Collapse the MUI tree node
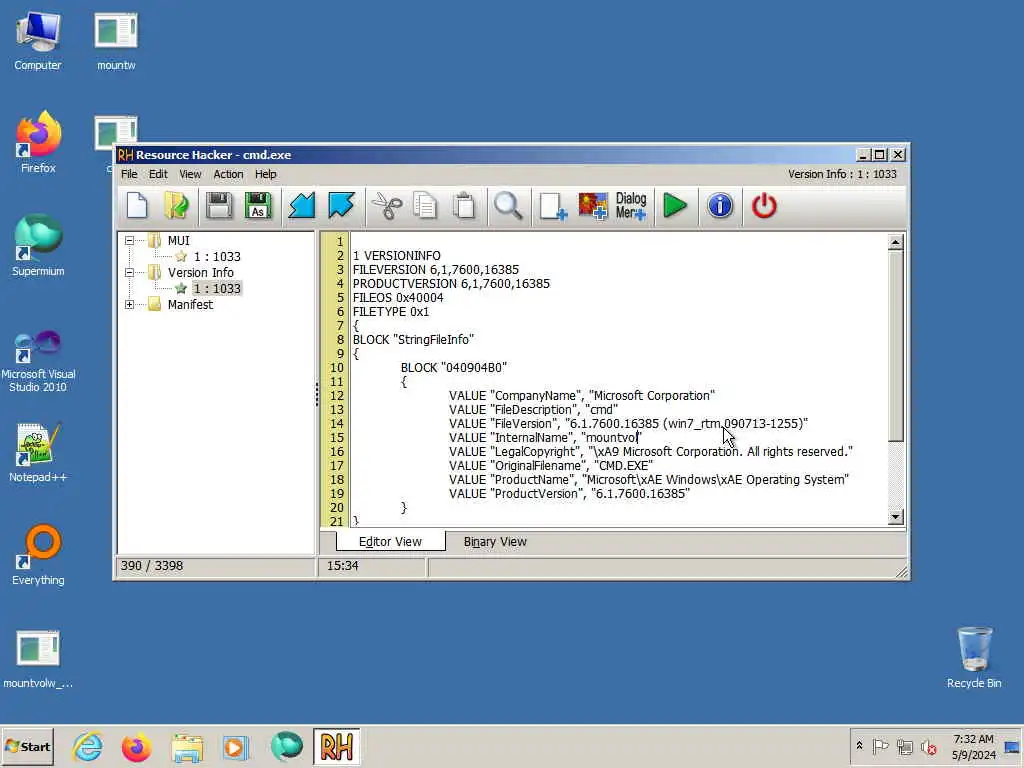The image size is (1024, 768). 129,240
